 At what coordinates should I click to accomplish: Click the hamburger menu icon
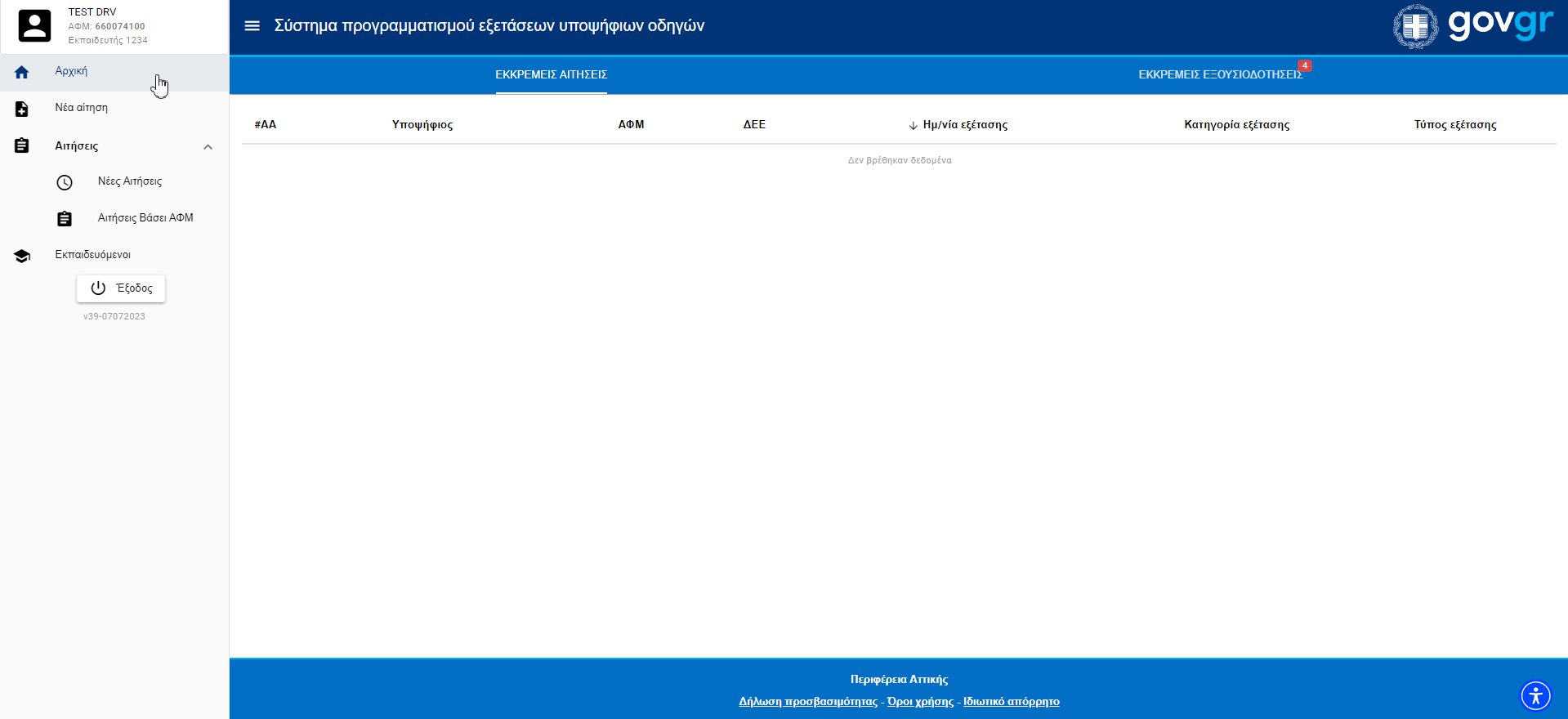[252, 26]
